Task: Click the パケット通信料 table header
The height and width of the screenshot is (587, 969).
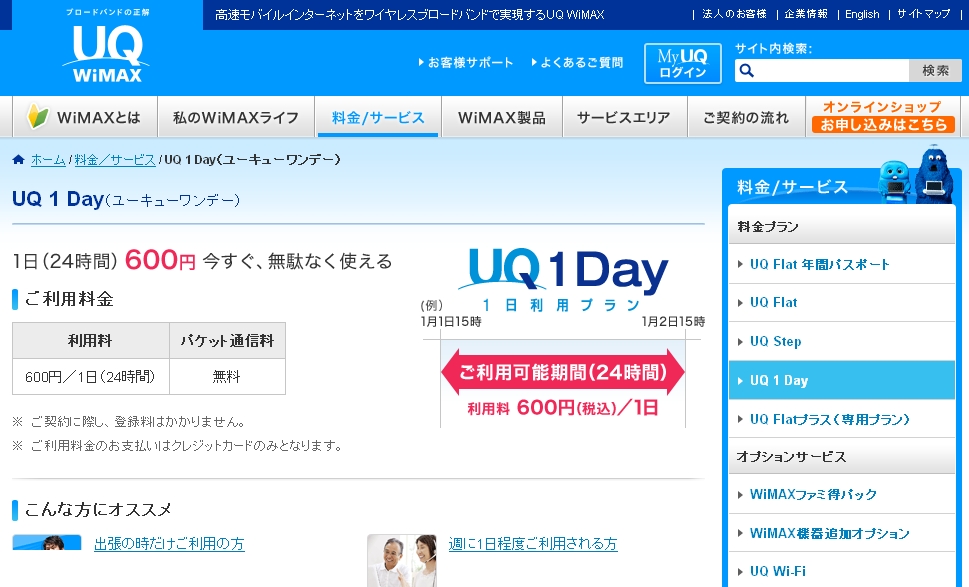Action: coord(227,340)
